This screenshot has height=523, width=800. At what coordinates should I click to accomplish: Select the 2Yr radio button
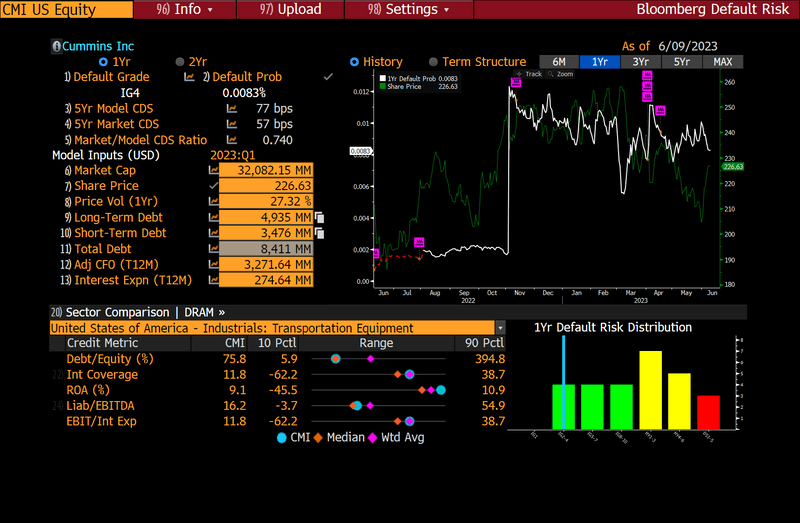coord(180,62)
